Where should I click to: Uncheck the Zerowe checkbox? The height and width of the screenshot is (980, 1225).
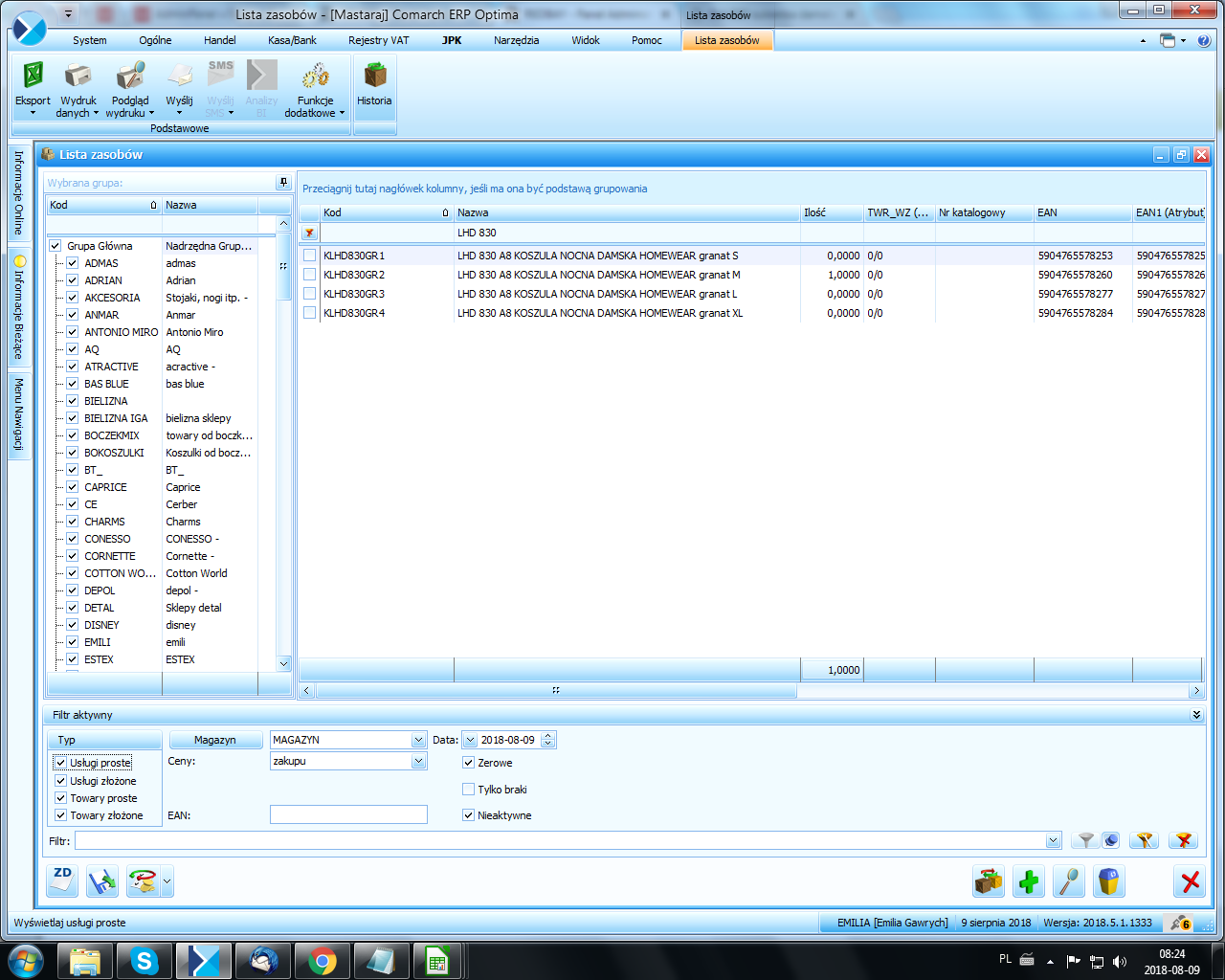pyautogui.click(x=469, y=763)
